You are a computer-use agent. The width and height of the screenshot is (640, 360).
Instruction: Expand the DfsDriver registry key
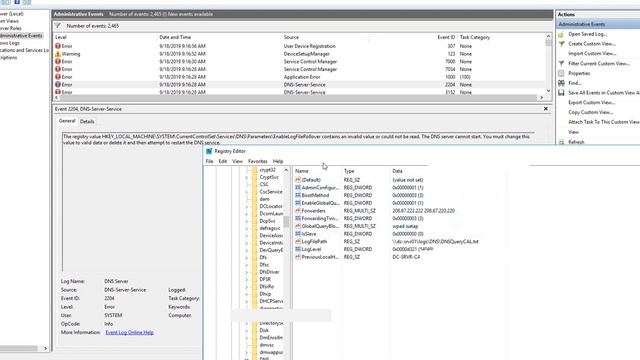247,272
